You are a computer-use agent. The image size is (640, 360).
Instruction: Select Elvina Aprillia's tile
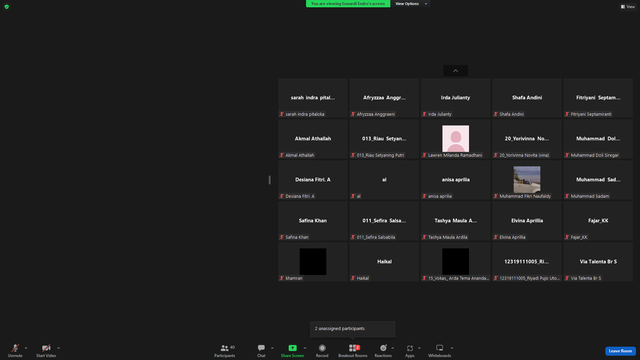coord(527,221)
